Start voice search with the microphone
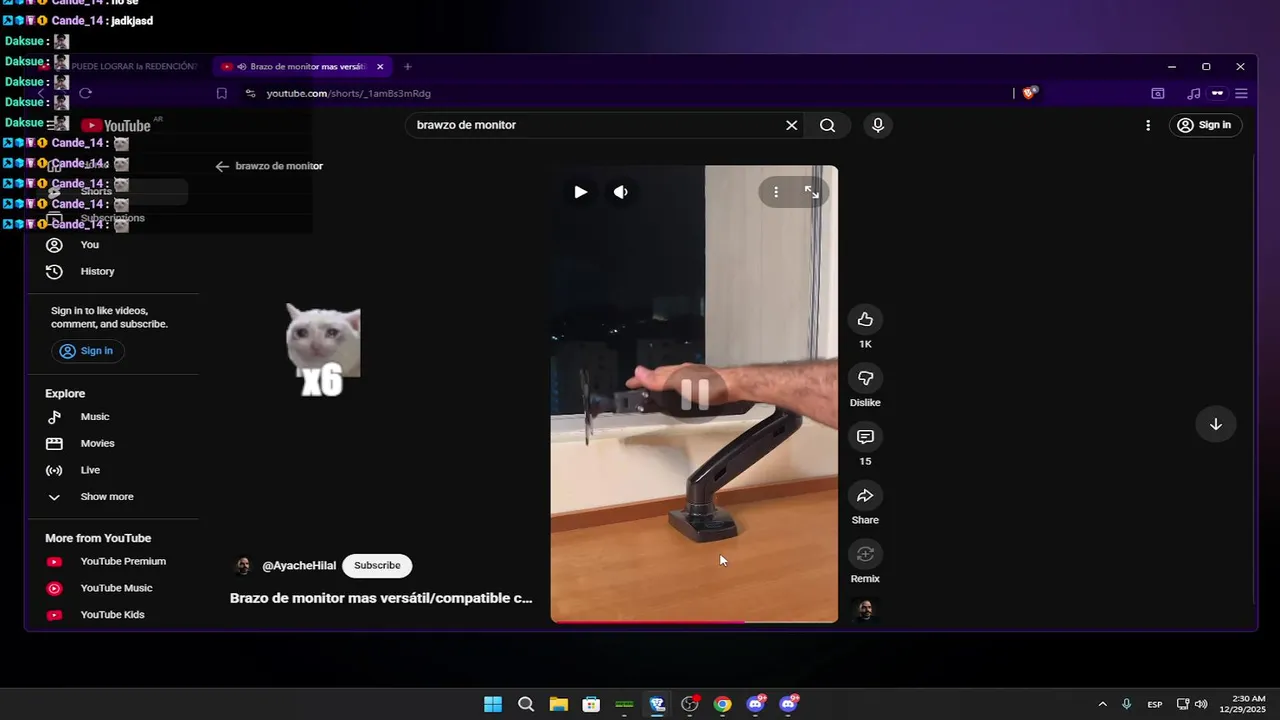The height and width of the screenshot is (720, 1280). pyautogui.click(x=878, y=125)
